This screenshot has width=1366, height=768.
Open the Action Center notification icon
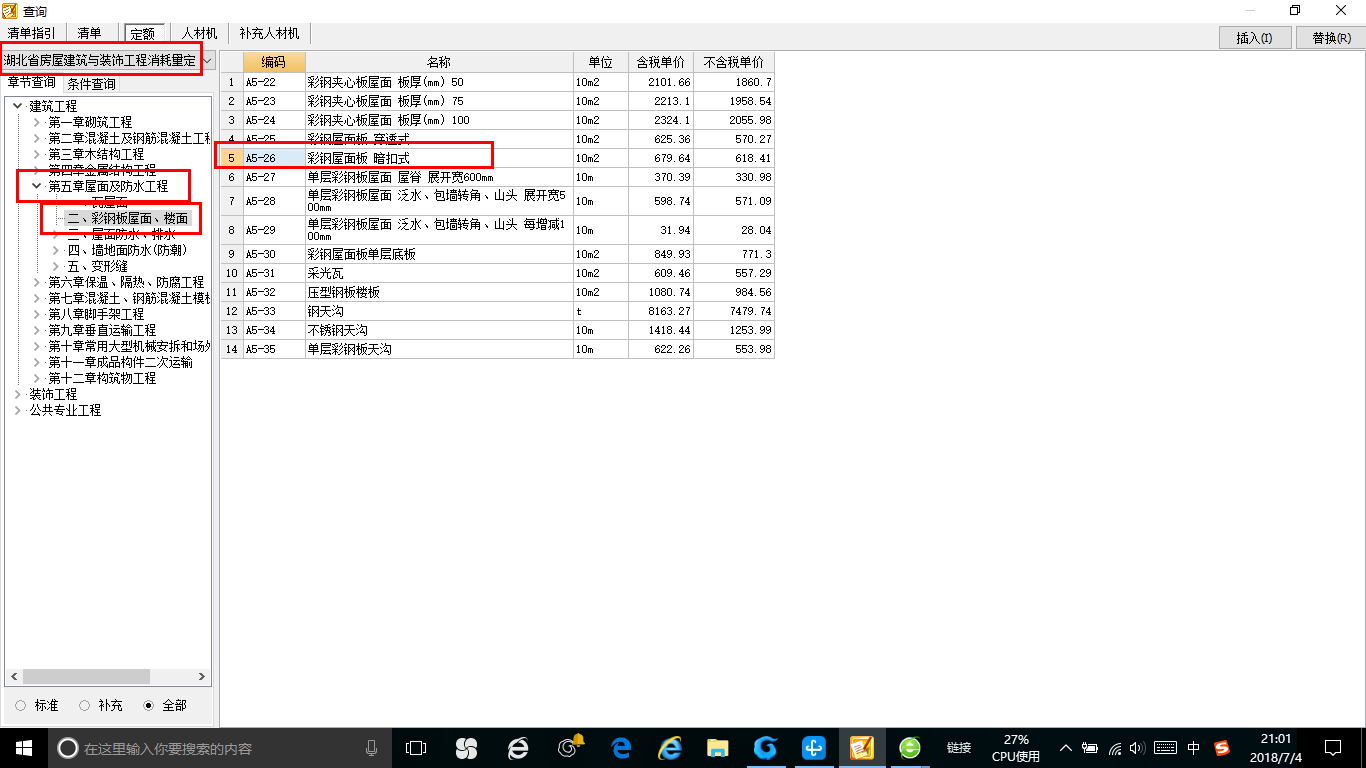point(1333,748)
